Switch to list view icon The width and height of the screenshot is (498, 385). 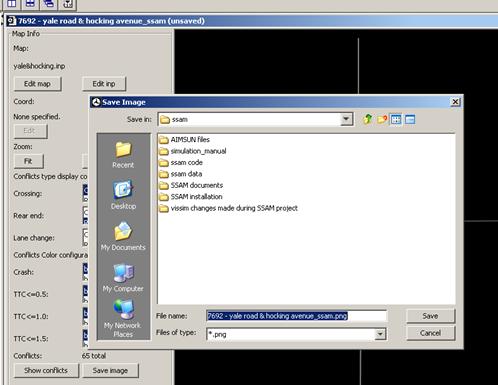pos(396,119)
